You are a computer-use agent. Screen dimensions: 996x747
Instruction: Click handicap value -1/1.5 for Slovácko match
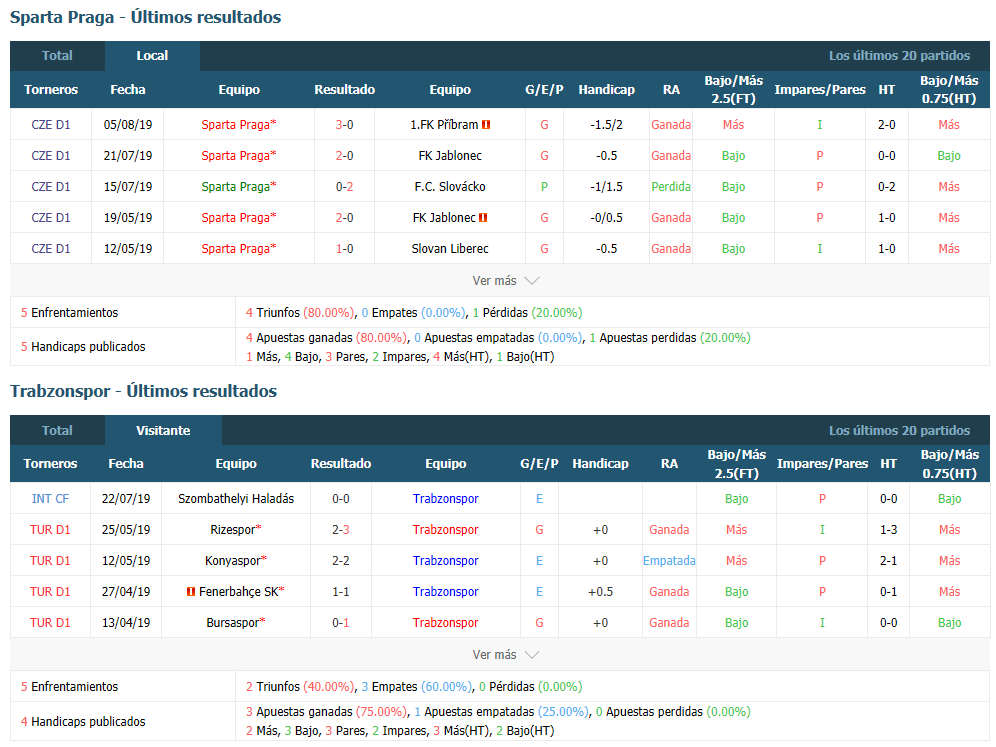[606, 187]
